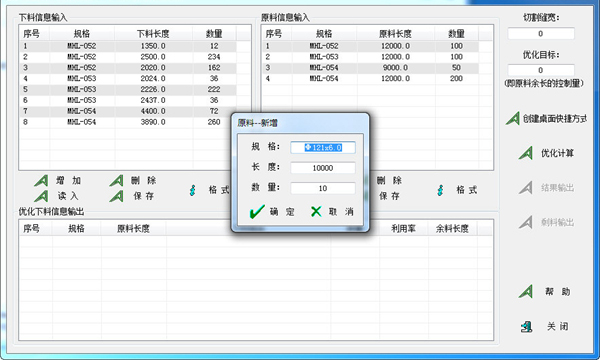This screenshot has height=360, width=600.
Task: Open 格式 info for the 原料 table
Action: pyautogui.click(x=457, y=190)
